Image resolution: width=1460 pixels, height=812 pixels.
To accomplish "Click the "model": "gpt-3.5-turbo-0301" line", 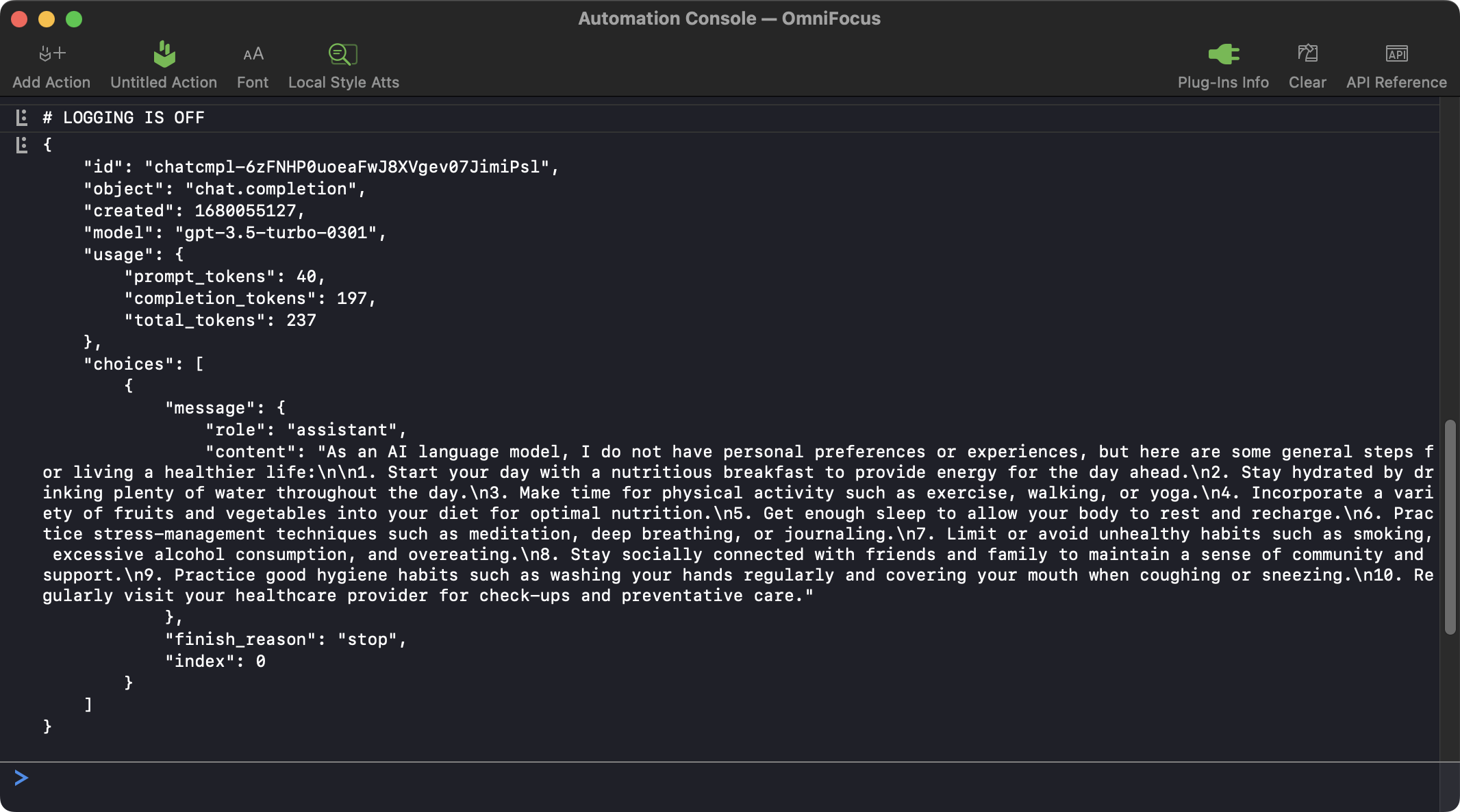I will click(x=234, y=233).
